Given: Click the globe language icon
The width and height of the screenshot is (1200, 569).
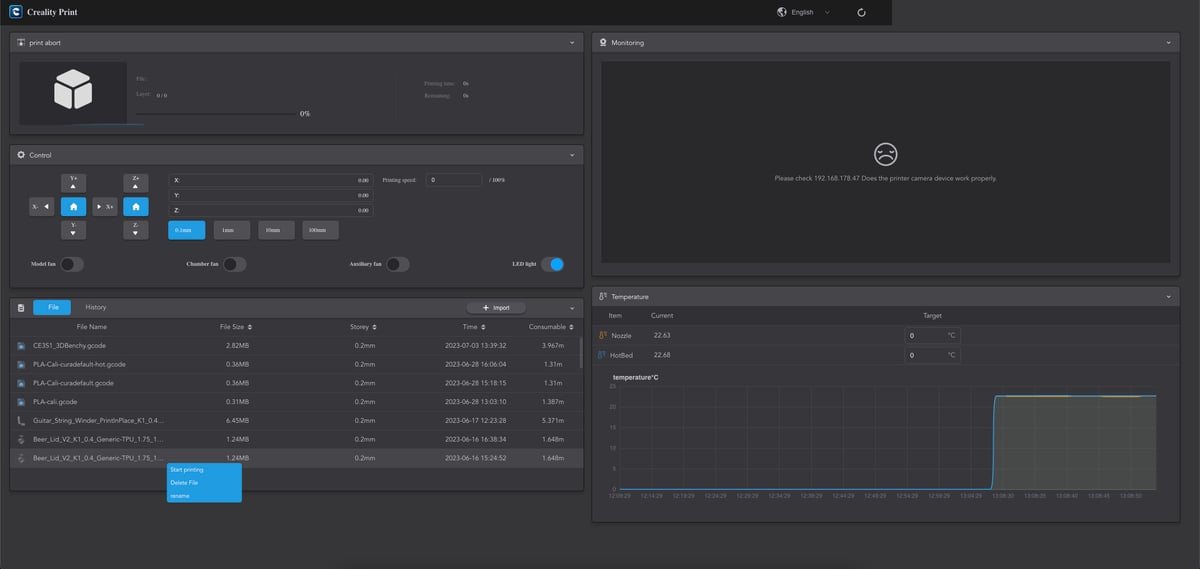Looking at the screenshot, I should pyautogui.click(x=782, y=12).
